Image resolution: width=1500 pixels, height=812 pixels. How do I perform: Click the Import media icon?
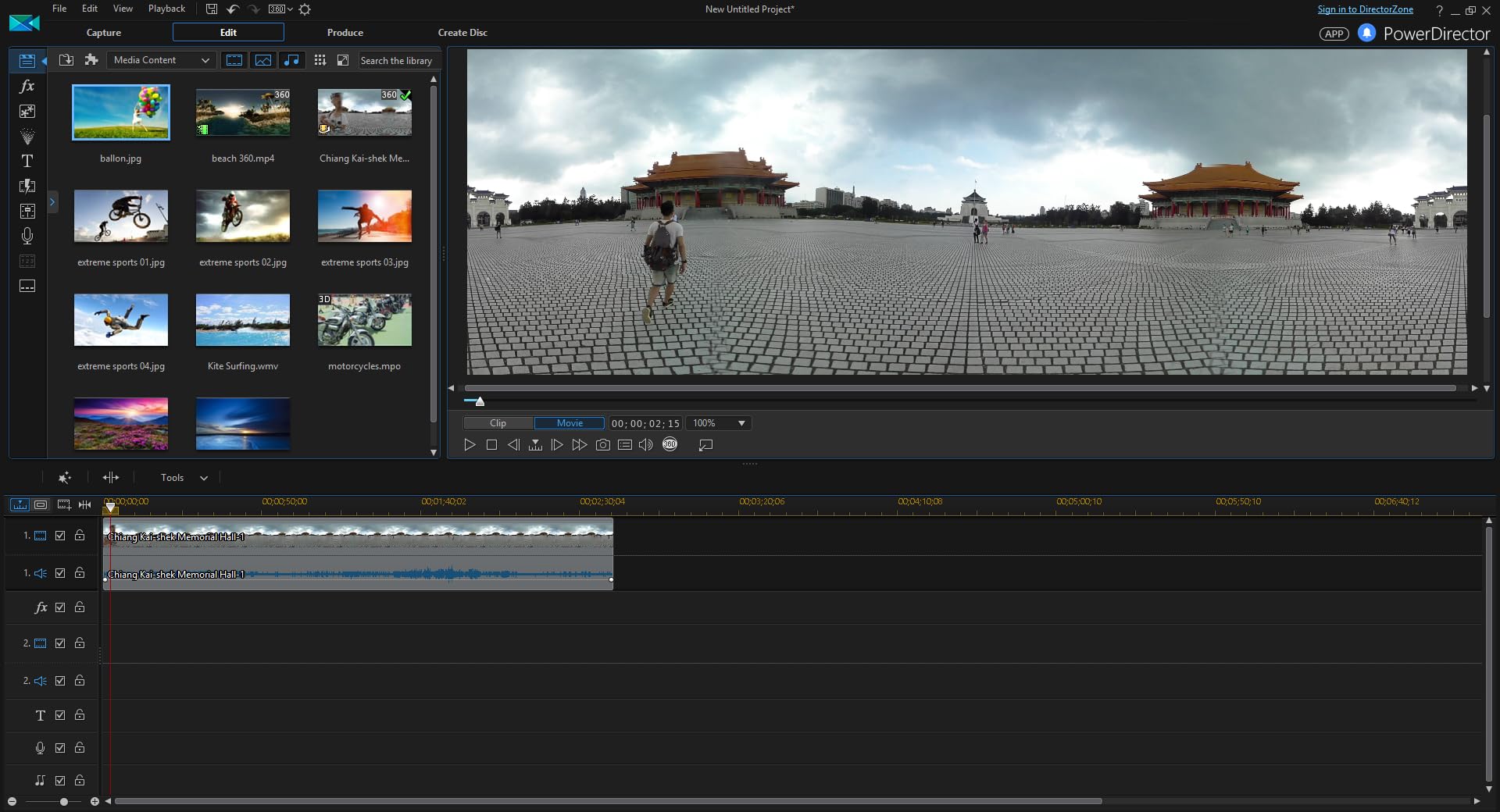pos(66,60)
